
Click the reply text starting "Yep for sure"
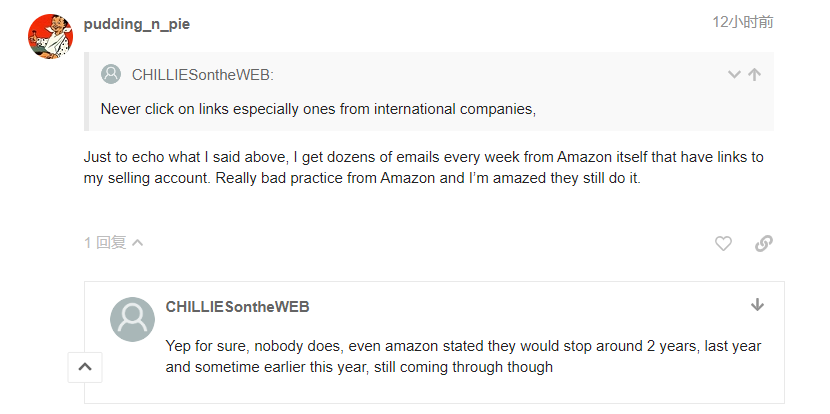tap(463, 356)
